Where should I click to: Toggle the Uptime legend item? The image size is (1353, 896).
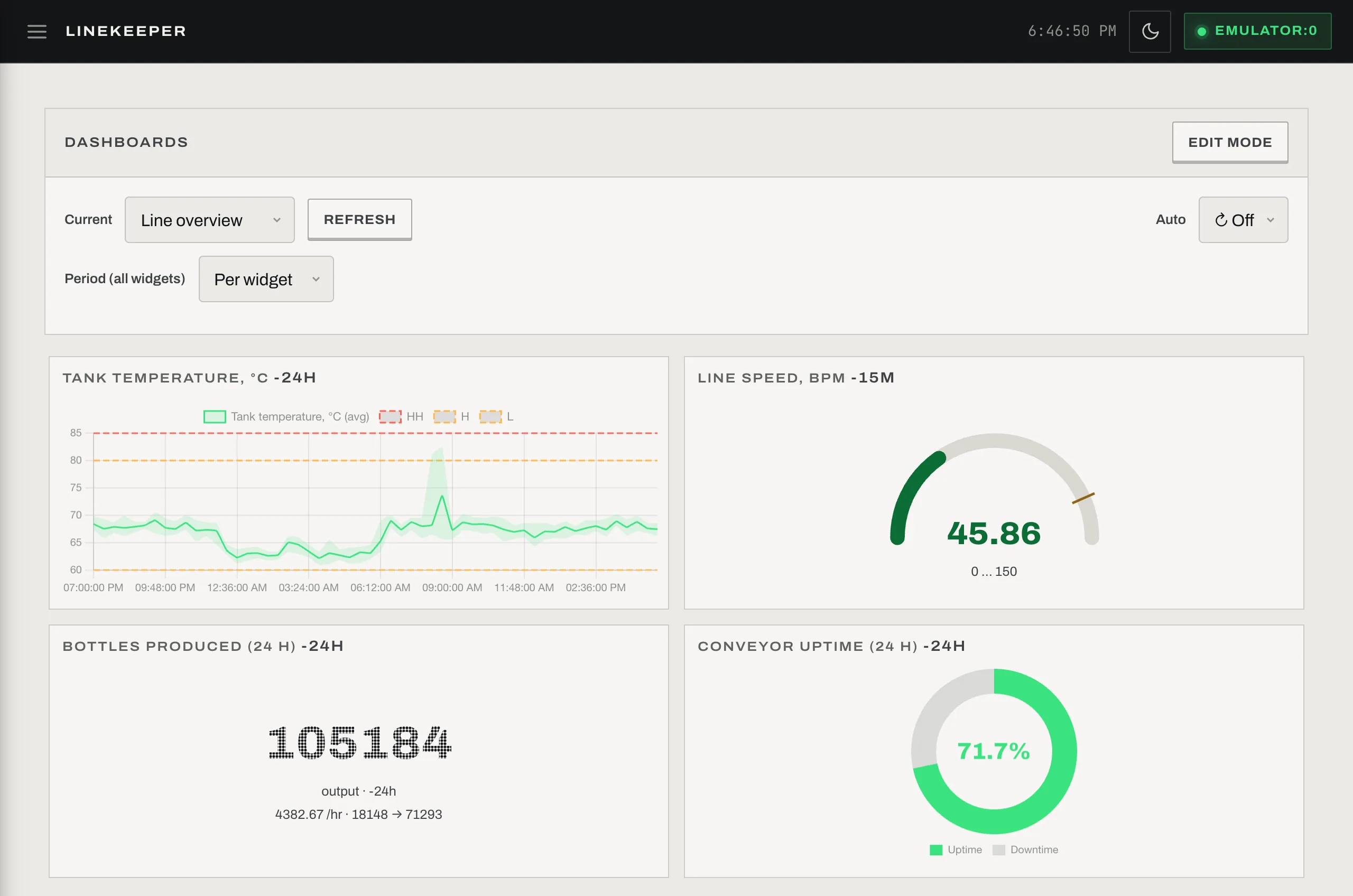tap(956, 850)
